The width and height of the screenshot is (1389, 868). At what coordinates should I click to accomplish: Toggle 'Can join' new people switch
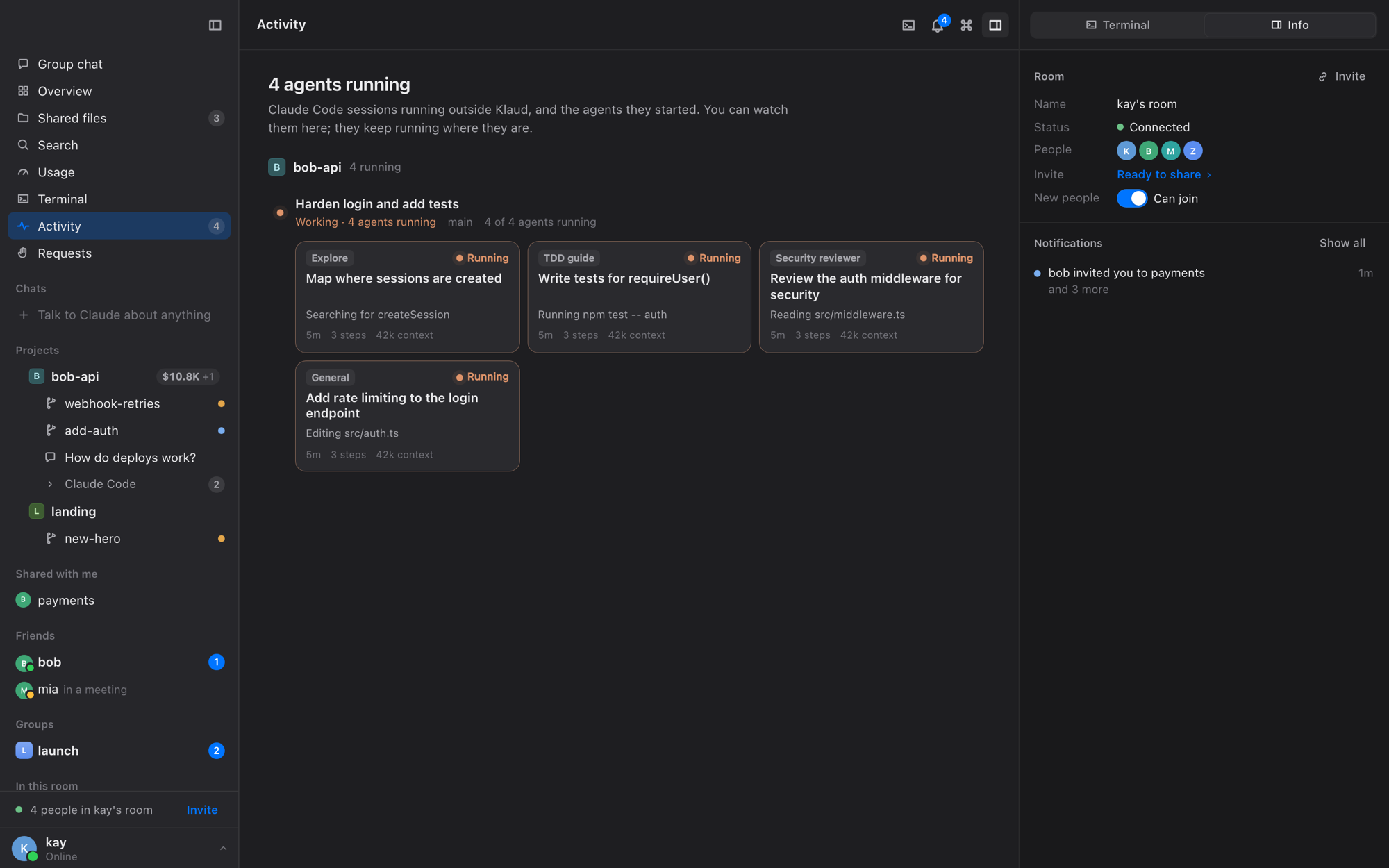pyautogui.click(x=1132, y=198)
